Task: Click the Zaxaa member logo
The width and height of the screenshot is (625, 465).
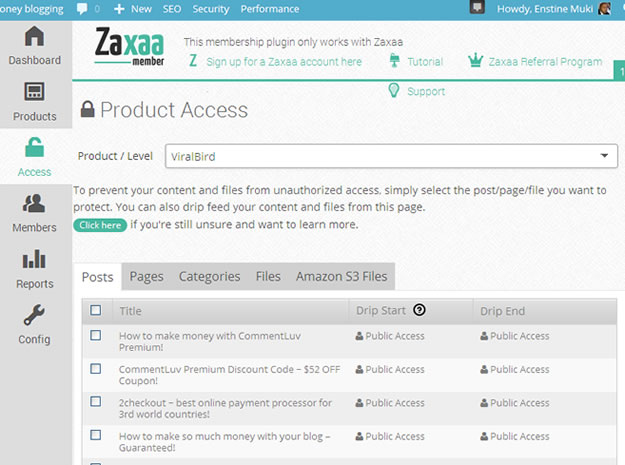Action: 130,47
